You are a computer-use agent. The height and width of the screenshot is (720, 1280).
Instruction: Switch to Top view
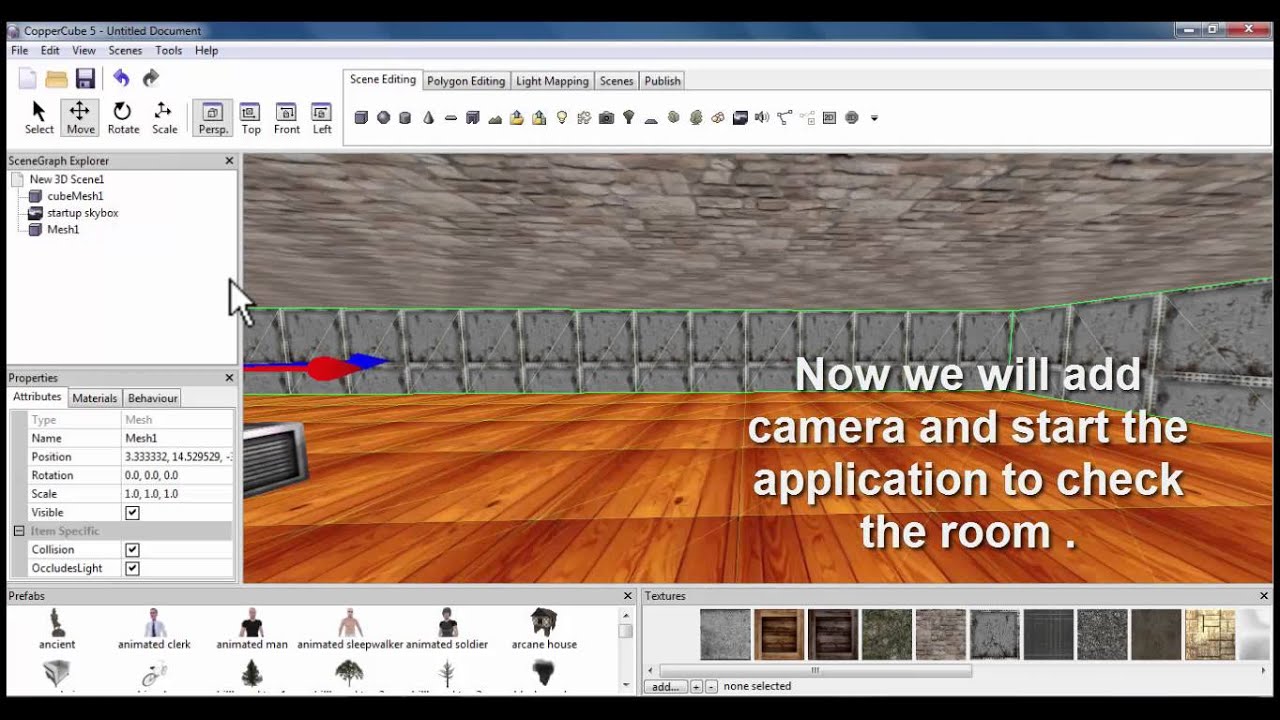tap(251, 117)
